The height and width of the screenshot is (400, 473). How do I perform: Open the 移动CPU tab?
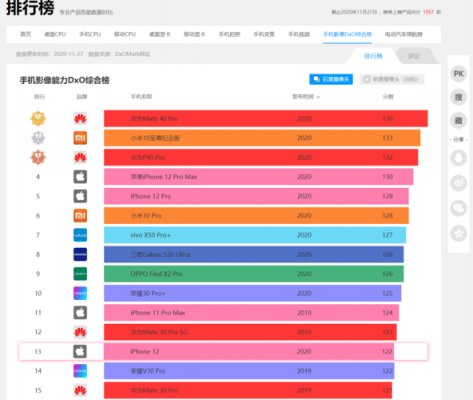coord(125,34)
